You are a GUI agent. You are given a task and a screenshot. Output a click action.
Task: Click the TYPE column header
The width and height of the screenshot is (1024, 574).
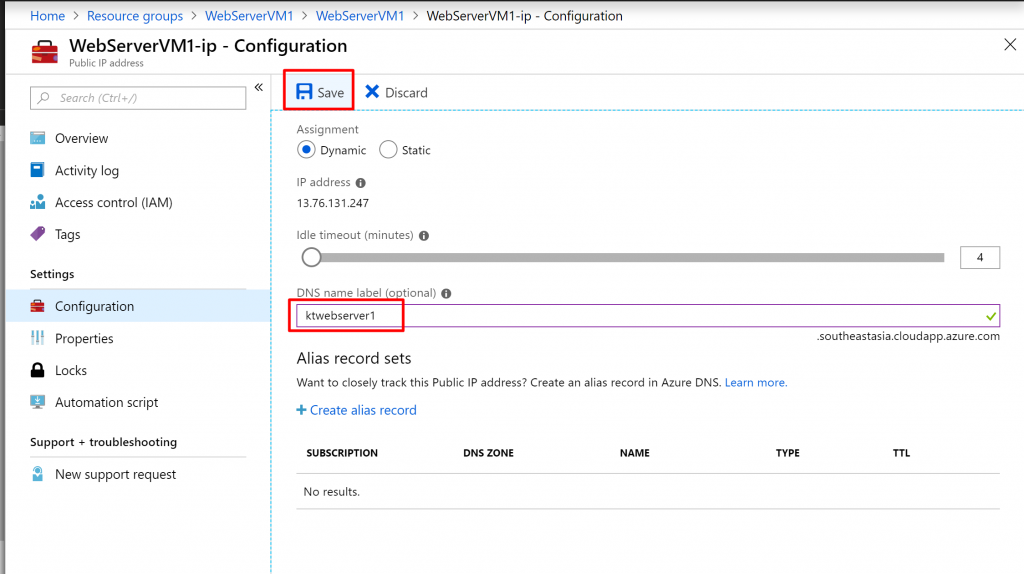[x=788, y=453]
